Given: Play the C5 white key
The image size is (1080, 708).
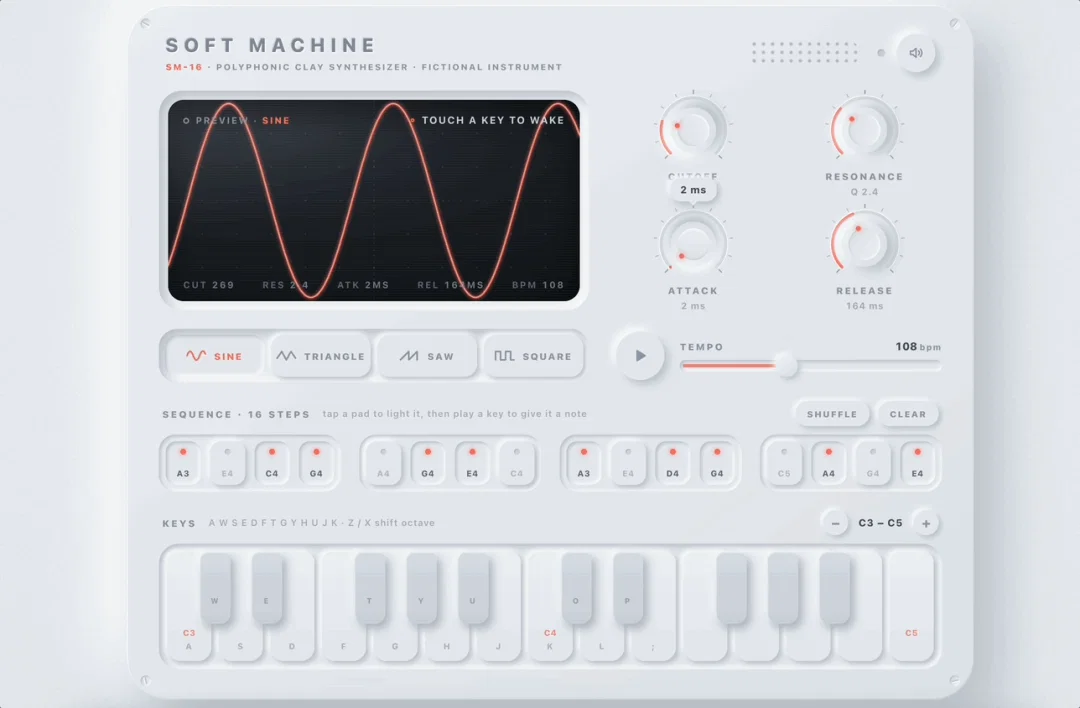Looking at the screenshot, I should (x=911, y=606).
